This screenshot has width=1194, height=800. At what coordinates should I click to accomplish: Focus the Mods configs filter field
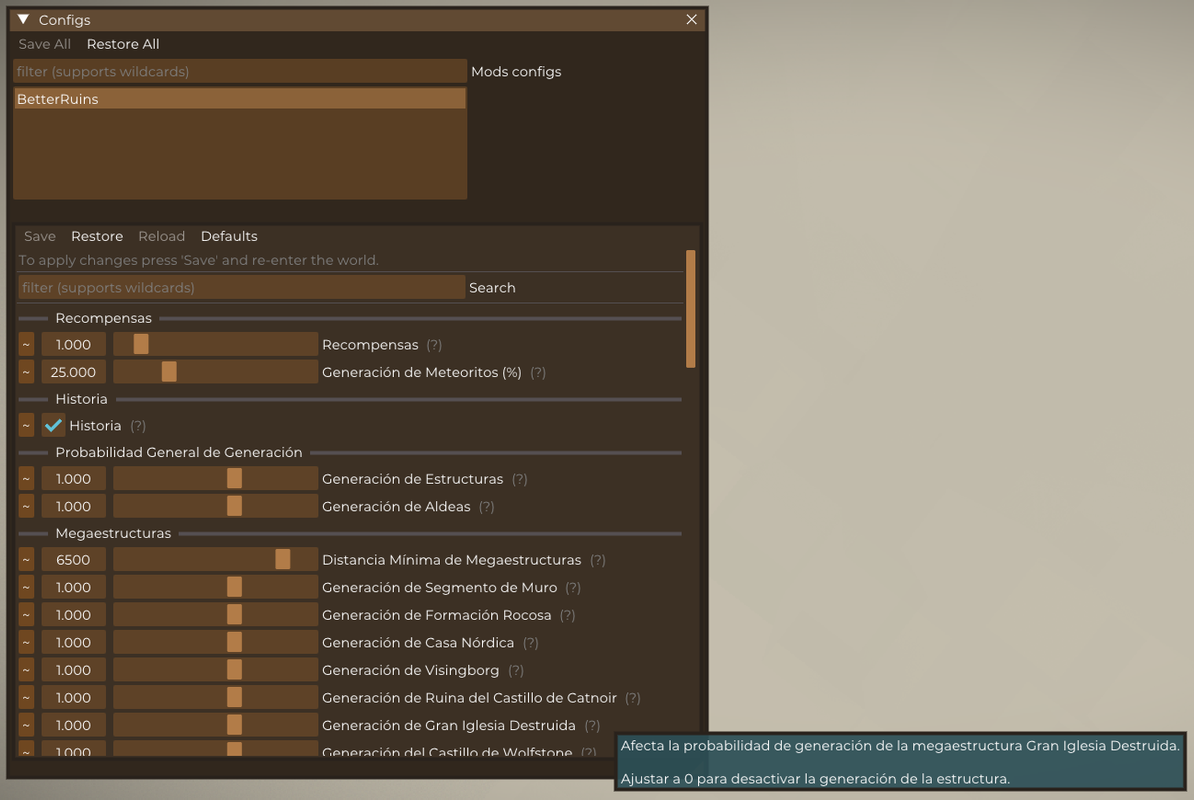click(240, 72)
